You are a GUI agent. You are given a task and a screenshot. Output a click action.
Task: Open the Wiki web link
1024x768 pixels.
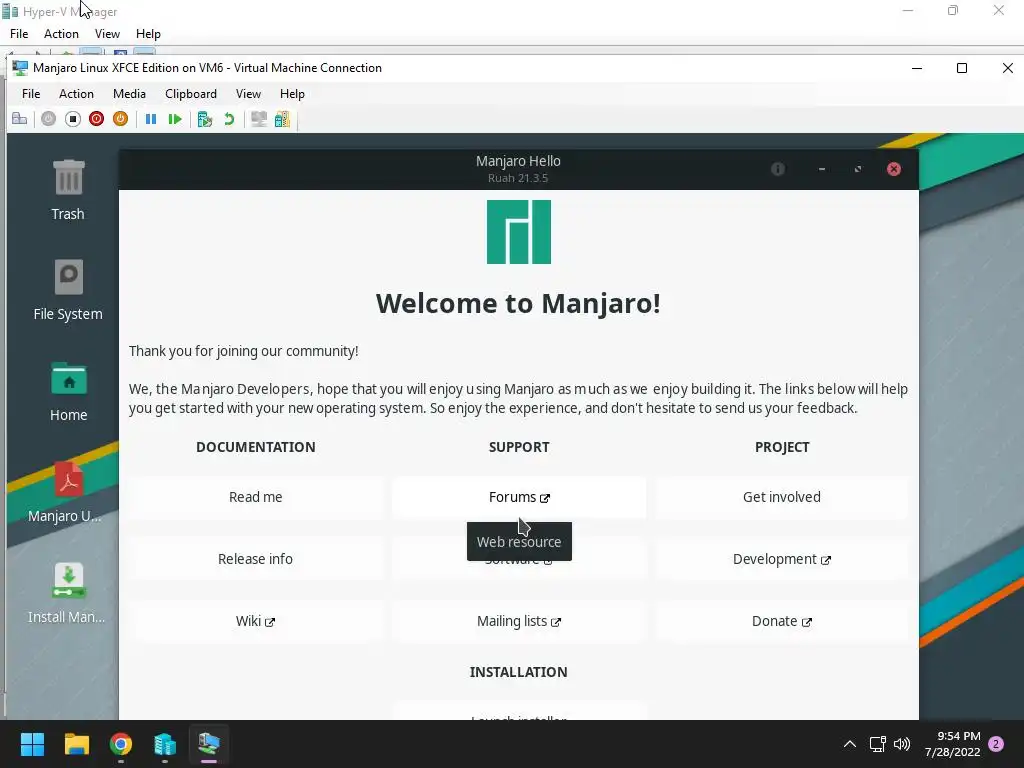[x=255, y=621]
